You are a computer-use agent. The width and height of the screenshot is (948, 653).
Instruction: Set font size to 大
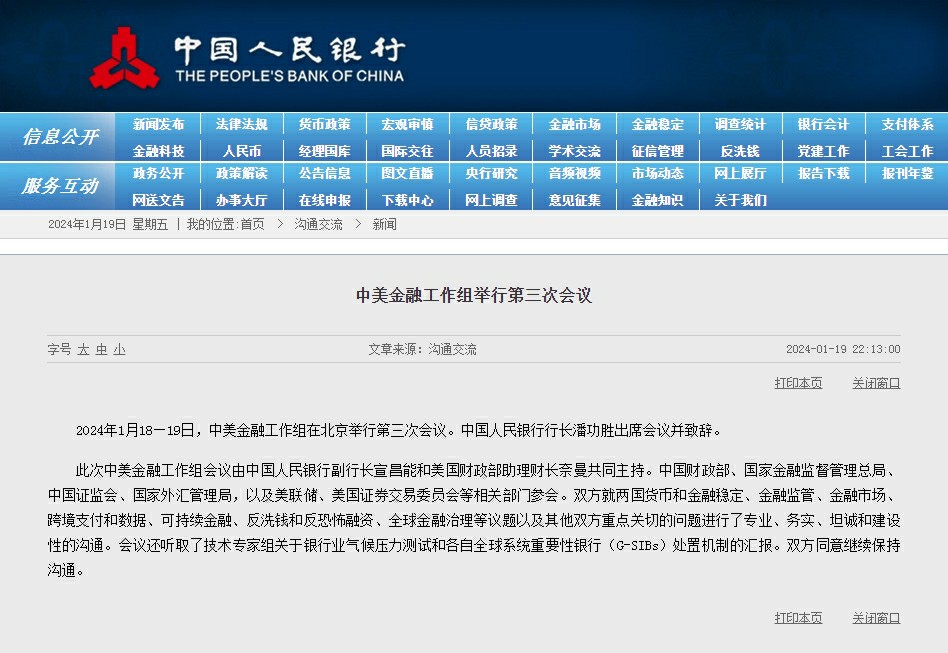(83, 349)
